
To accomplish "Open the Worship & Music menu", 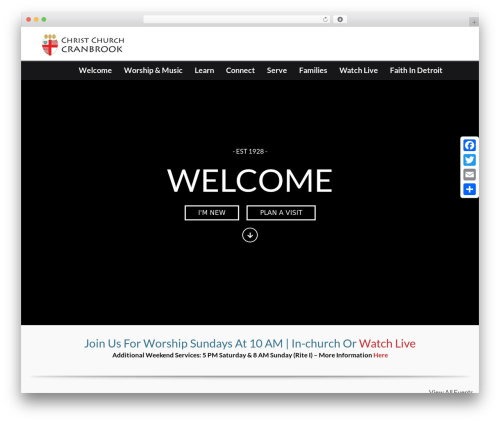I will click(x=153, y=70).
